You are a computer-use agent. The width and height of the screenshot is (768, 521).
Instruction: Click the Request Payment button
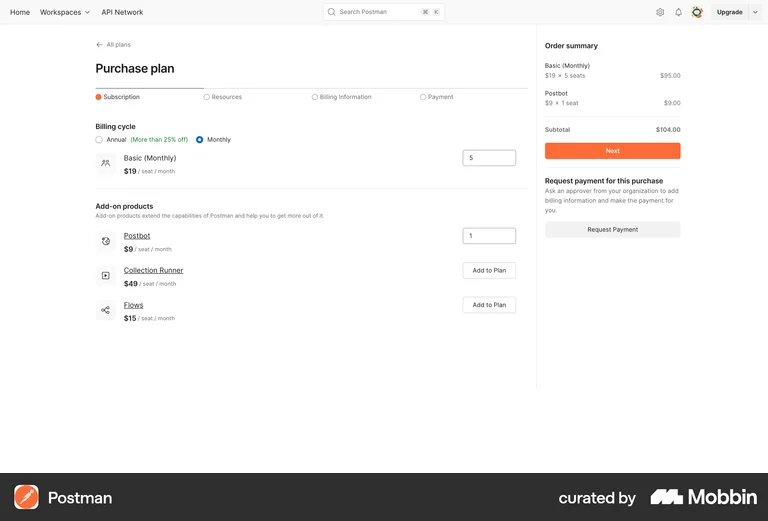[x=612, y=230]
